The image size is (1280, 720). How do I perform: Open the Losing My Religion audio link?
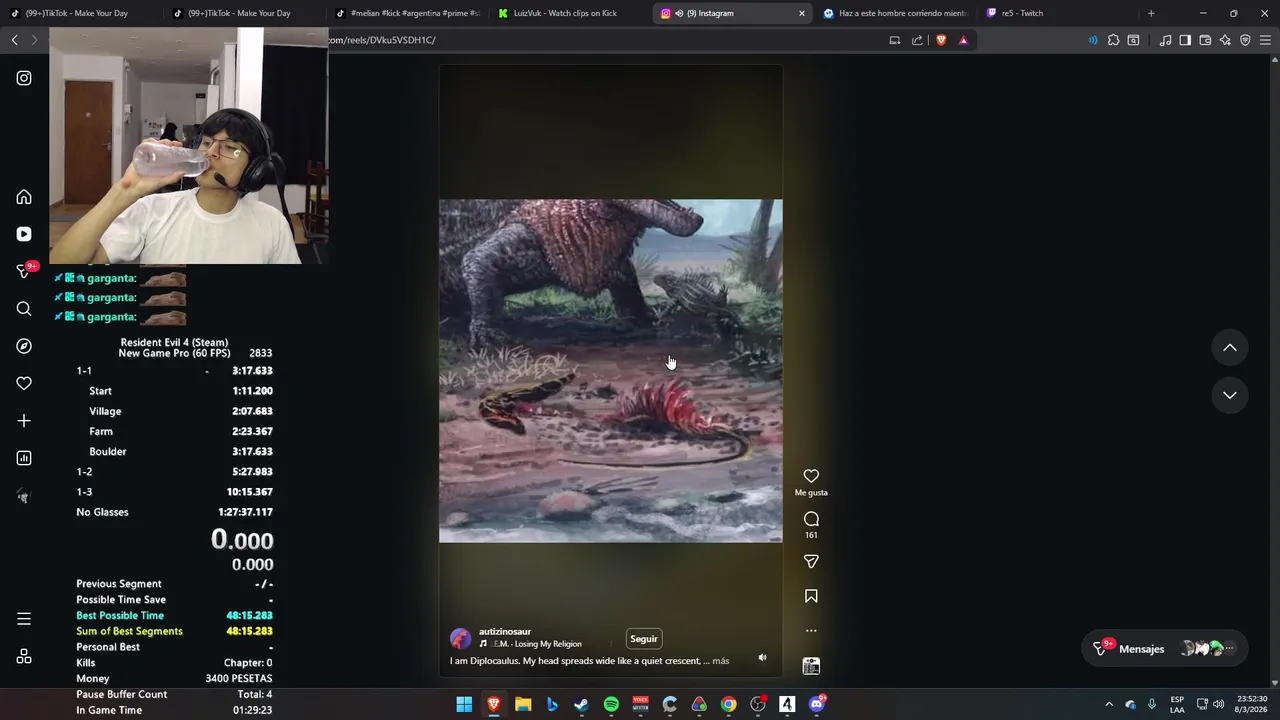tap(537, 644)
